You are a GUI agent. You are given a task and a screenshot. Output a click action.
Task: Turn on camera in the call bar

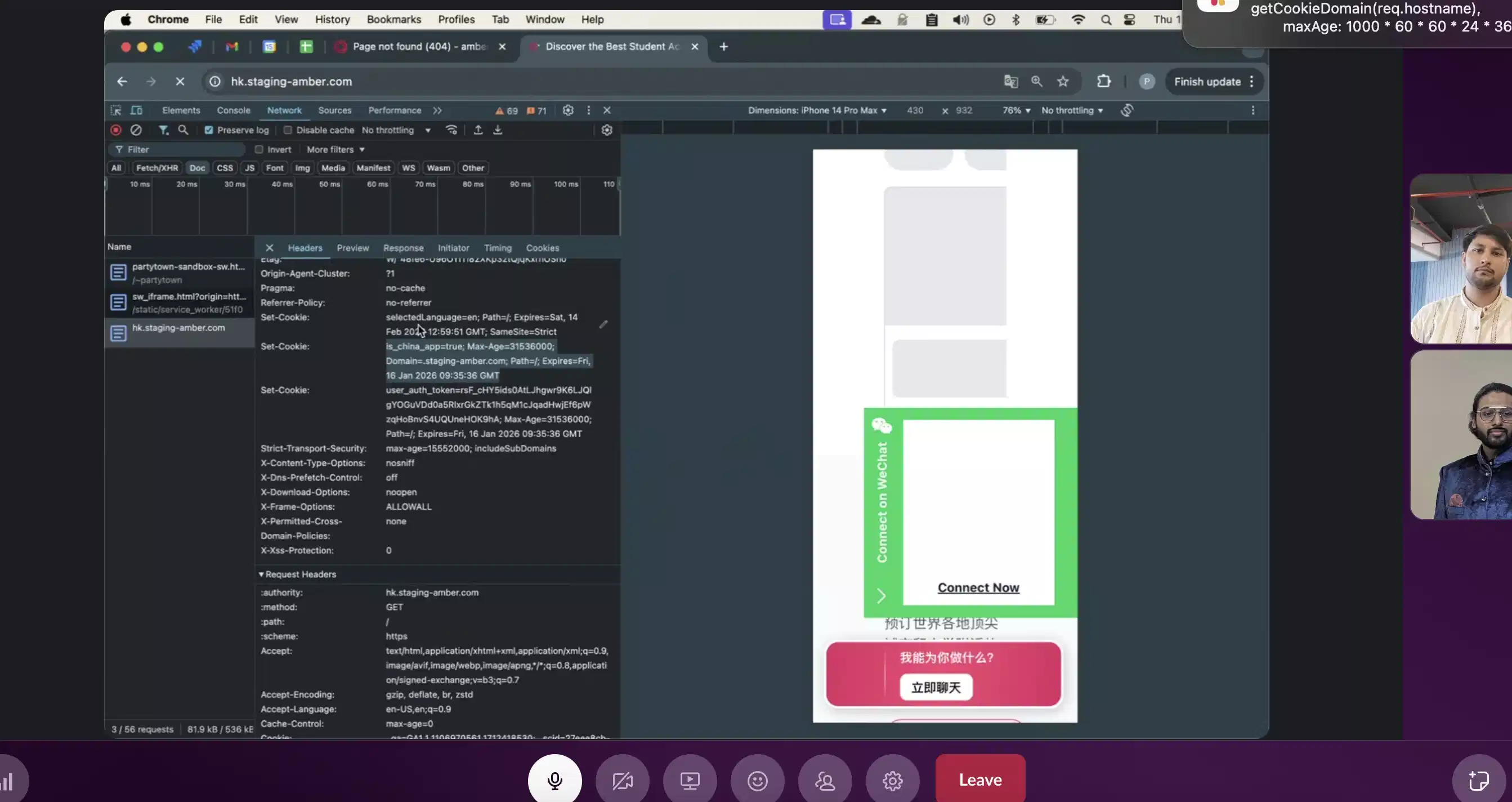tap(622, 779)
